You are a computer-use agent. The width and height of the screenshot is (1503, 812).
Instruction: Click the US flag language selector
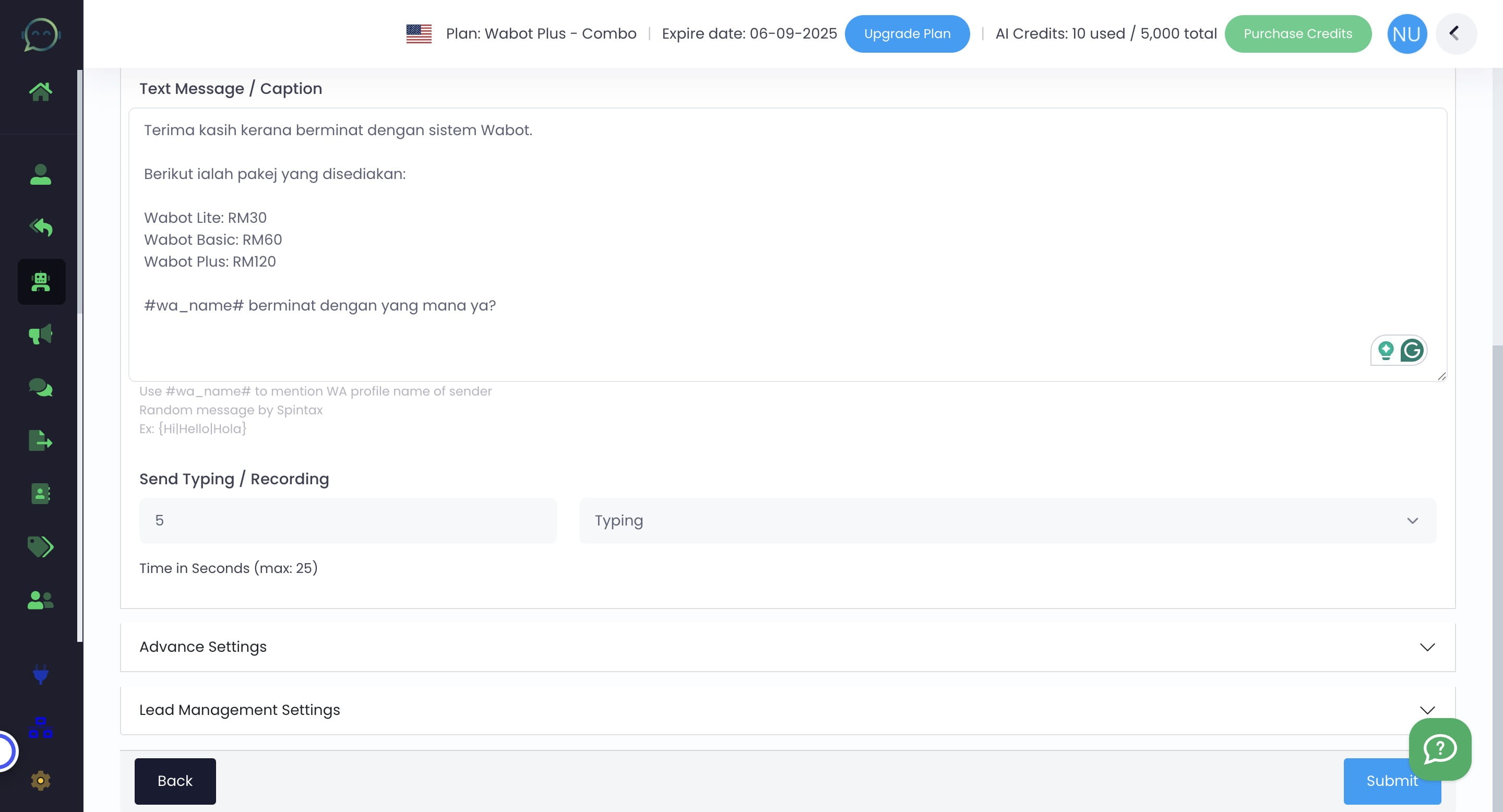(419, 33)
